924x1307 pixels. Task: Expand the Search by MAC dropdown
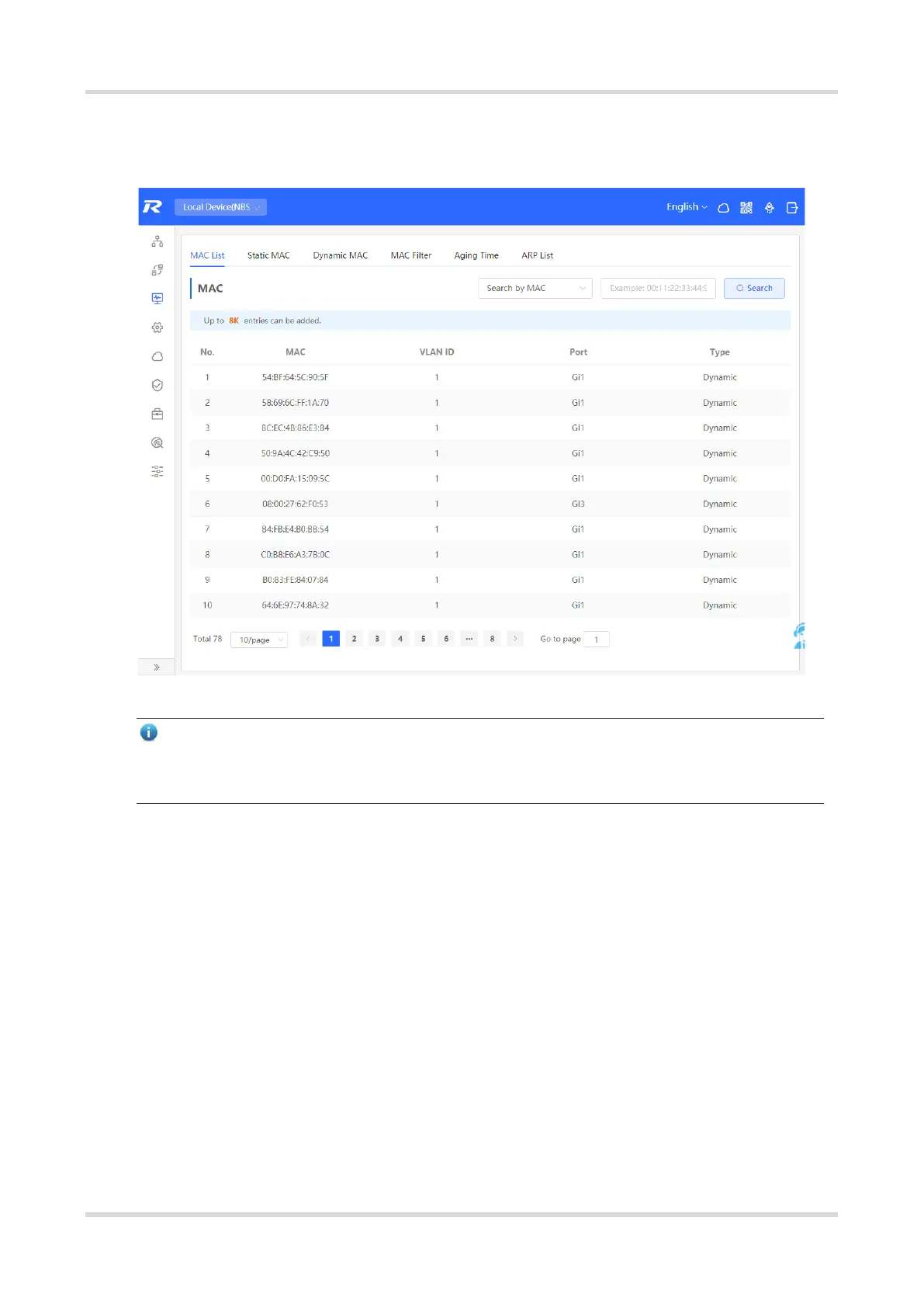pyautogui.click(x=535, y=288)
